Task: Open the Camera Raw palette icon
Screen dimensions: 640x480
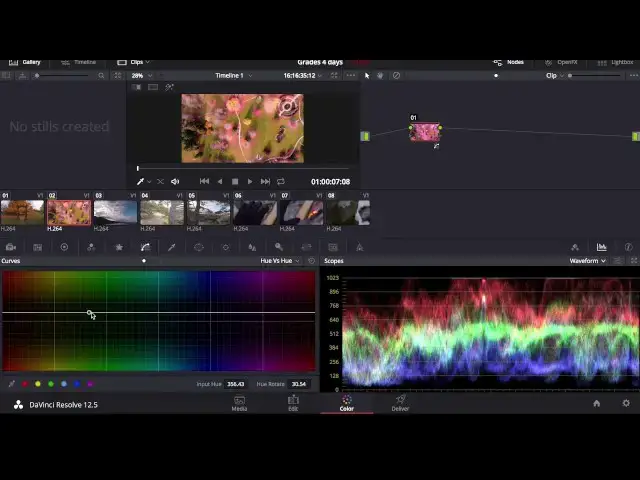Action: [x=10, y=247]
